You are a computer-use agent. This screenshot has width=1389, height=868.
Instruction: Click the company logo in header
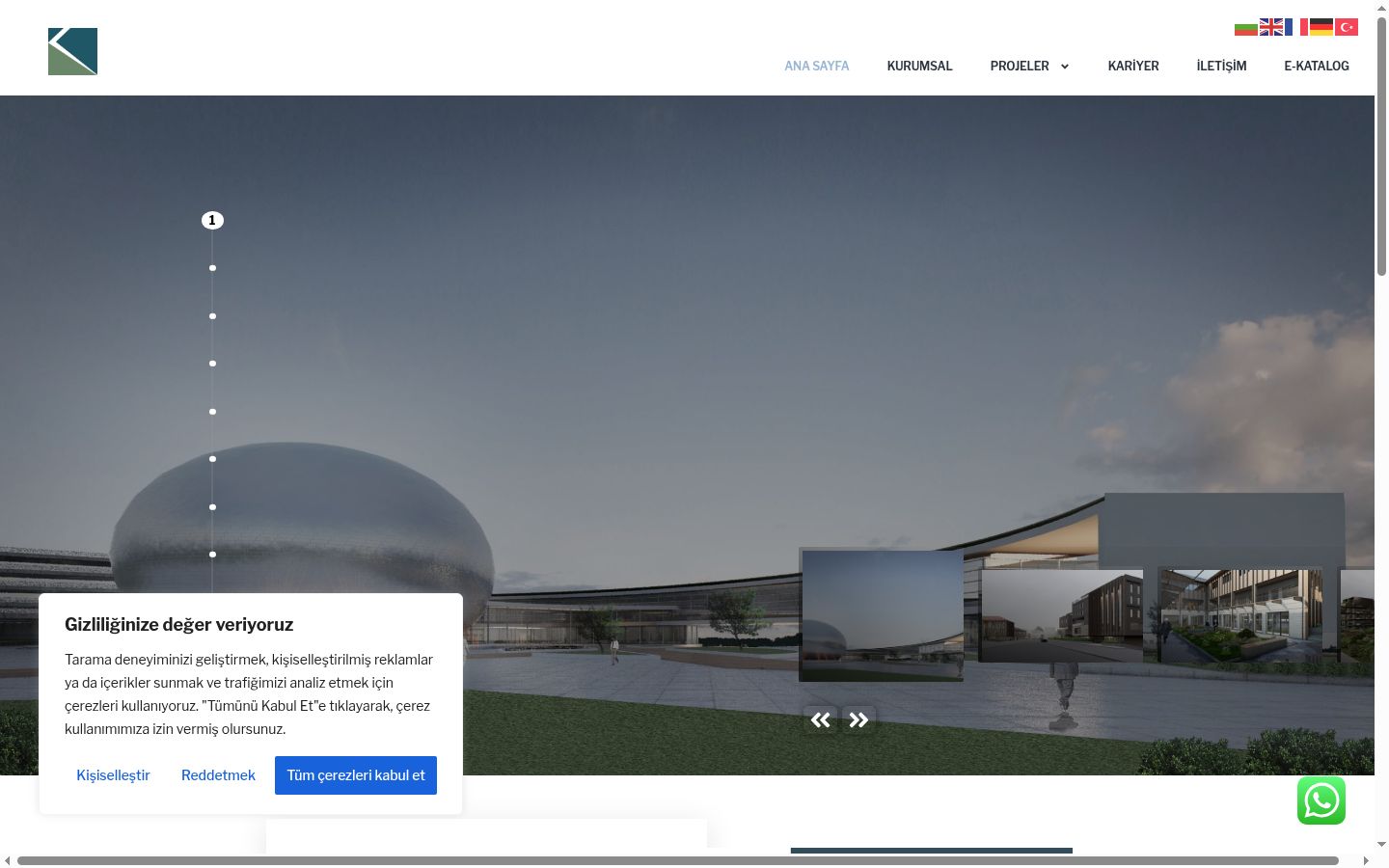pyautogui.click(x=72, y=51)
